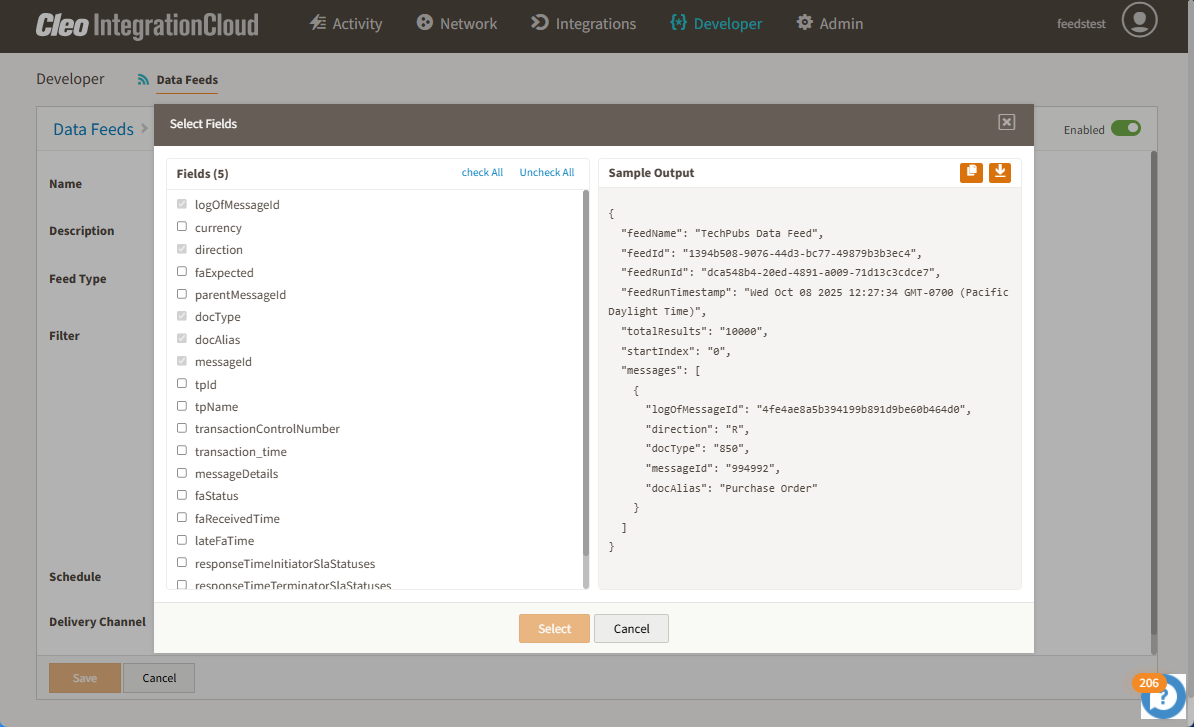1194x727 pixels.
Task: Switch to the Integrations section
Action: [583, 22]
